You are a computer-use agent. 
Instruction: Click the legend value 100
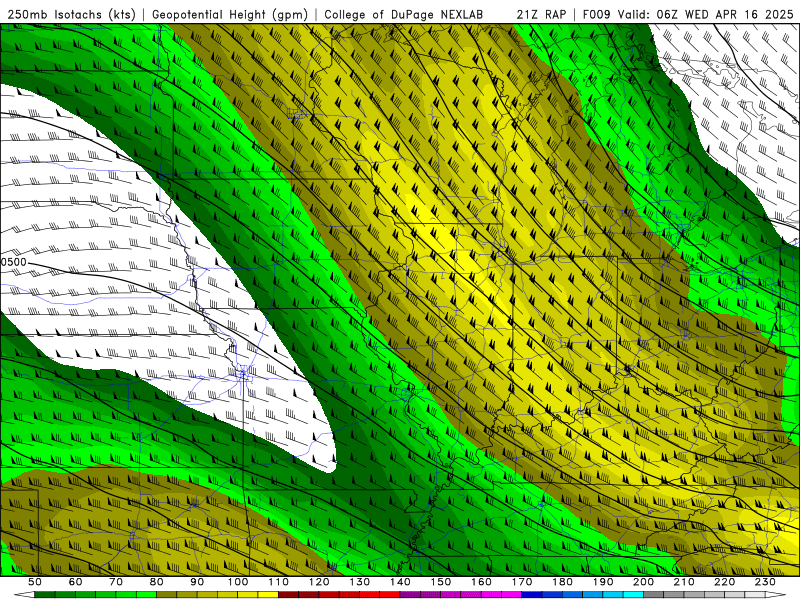click(238, 582)
